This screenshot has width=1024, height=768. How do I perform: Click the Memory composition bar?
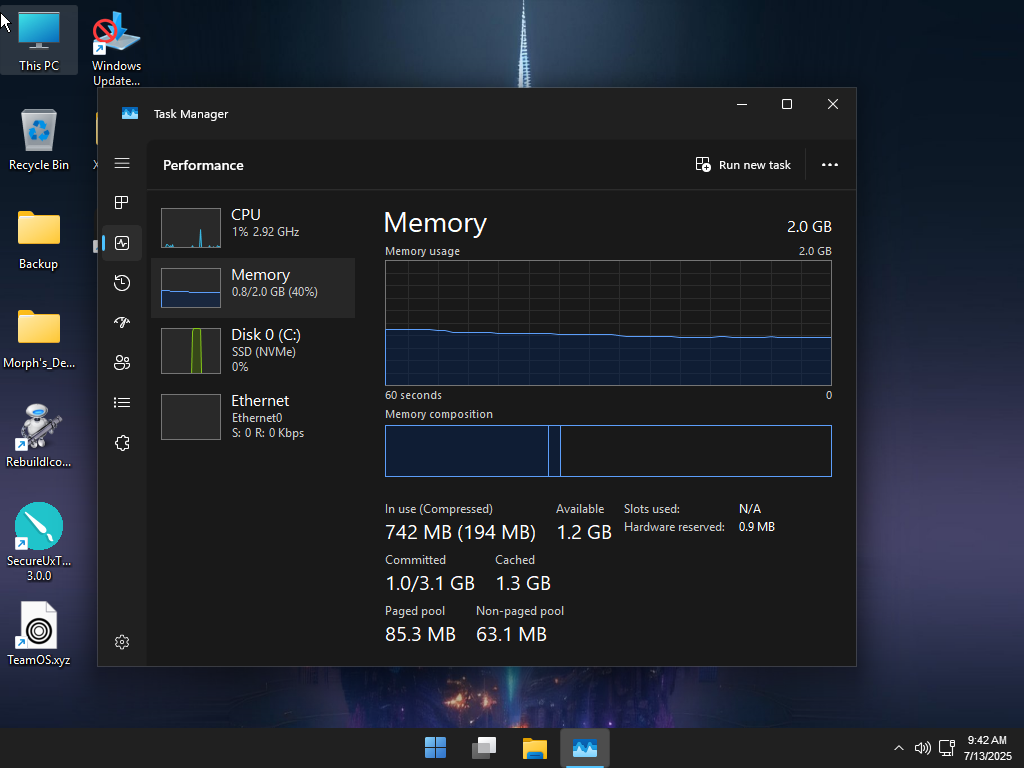click(608, 451)
